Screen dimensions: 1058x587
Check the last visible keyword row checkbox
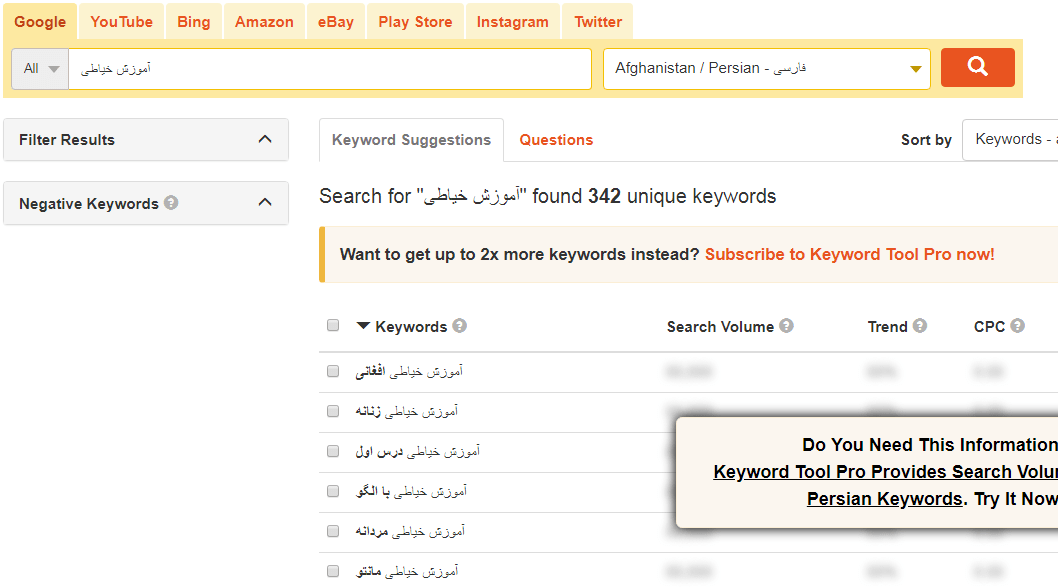tap(333, 571)
